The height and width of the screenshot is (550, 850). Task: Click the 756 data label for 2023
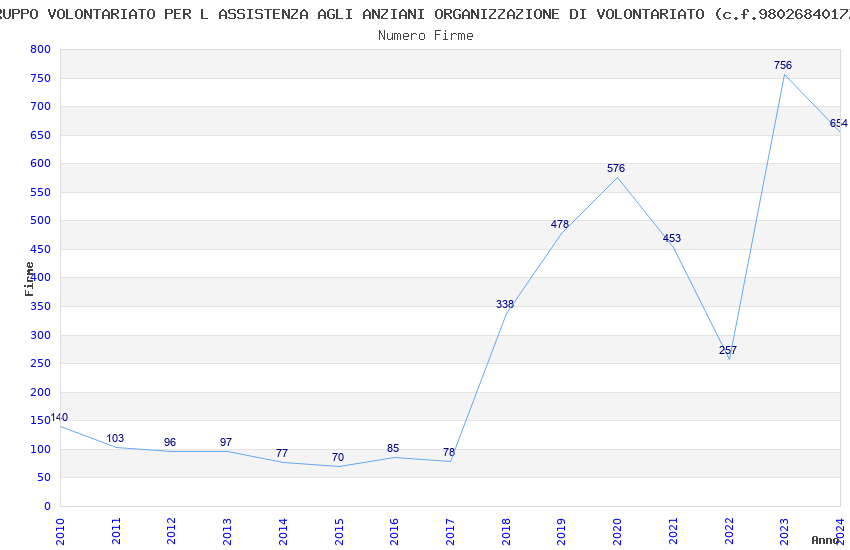783,66
